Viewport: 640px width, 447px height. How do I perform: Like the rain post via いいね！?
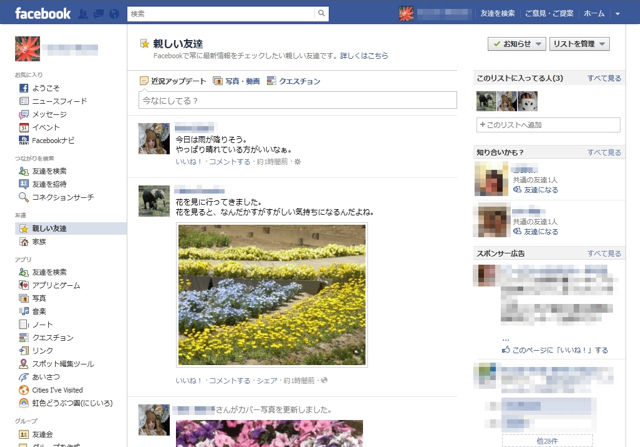coord(189,162)
